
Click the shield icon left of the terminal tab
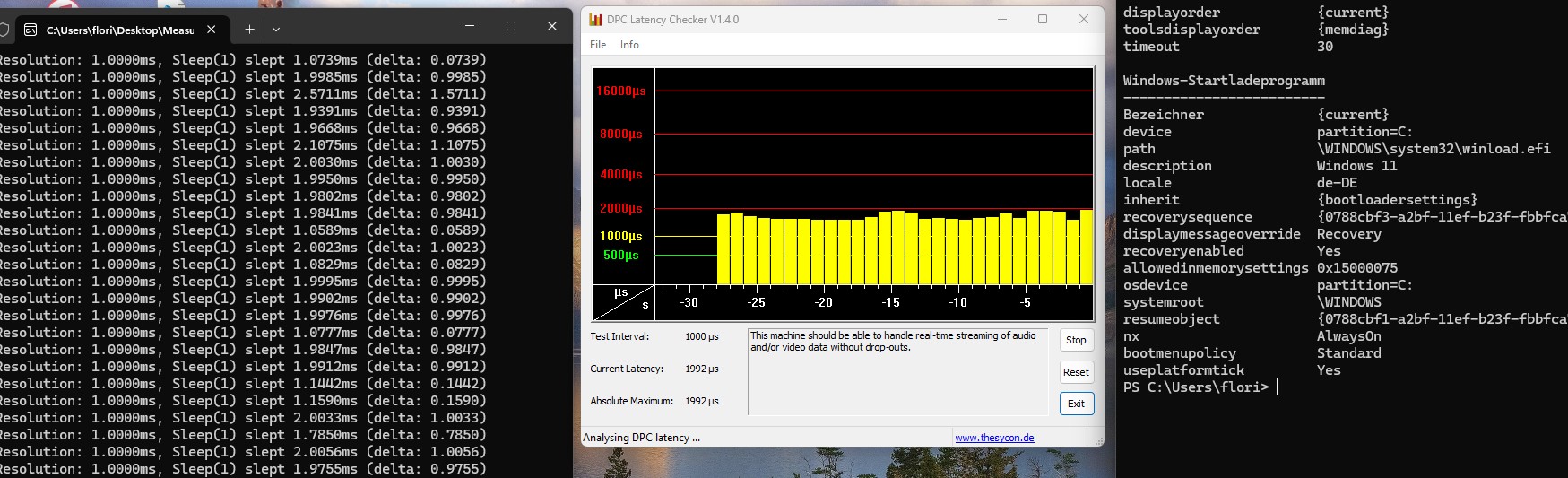pyautogui.click(x=4, y=30)
